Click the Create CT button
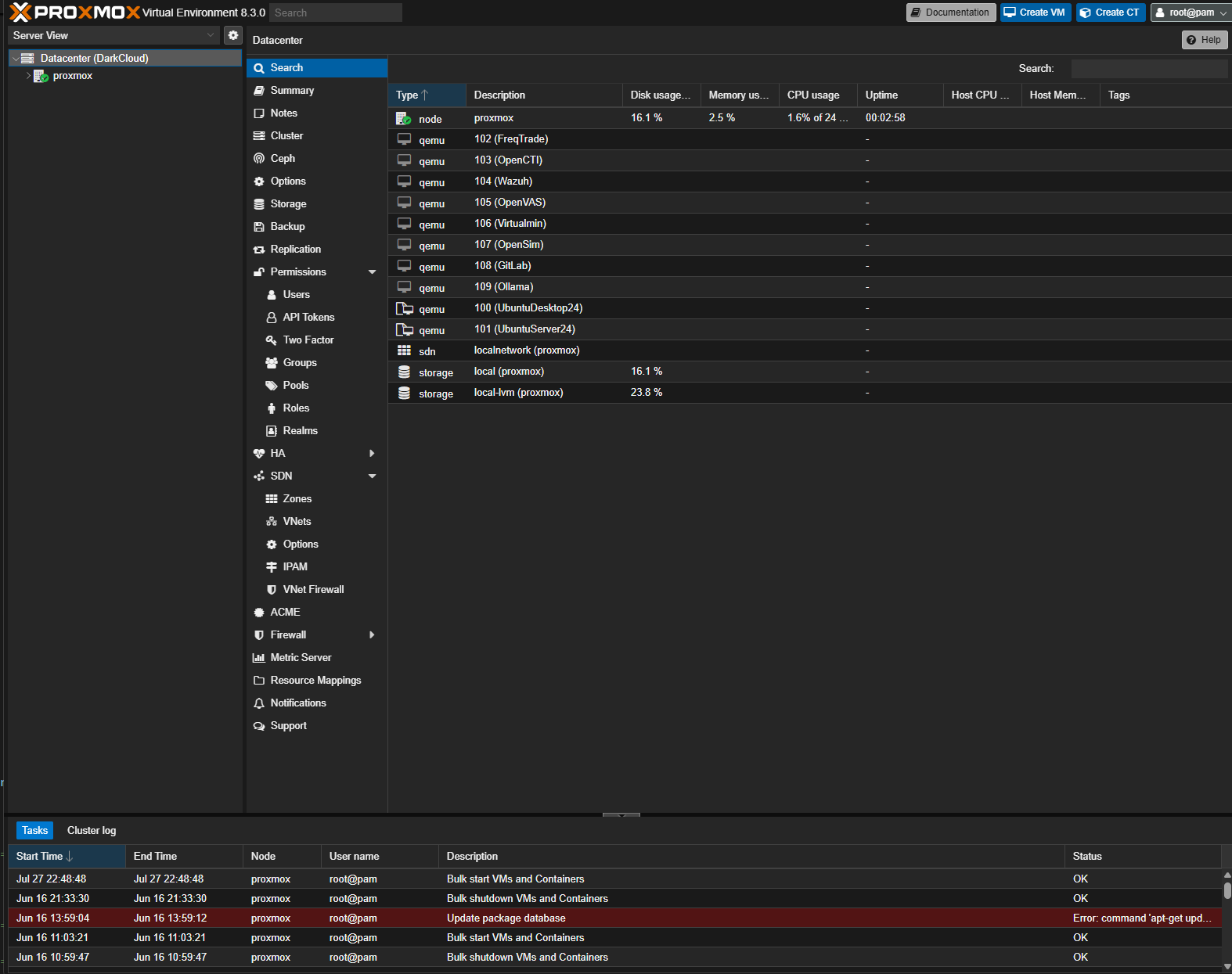 1111,13
